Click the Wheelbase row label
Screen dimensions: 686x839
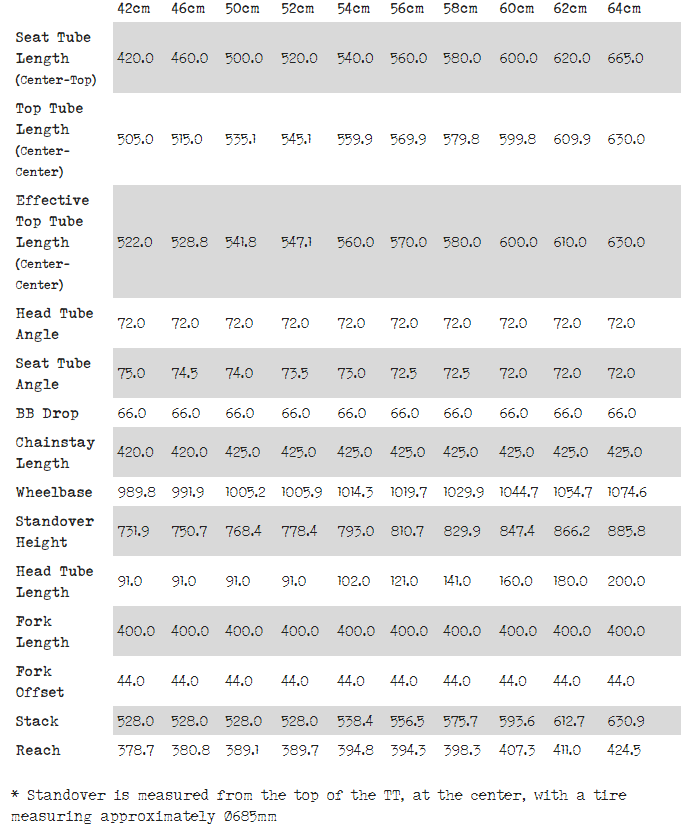pyautogui.click(x=54, y=492)
